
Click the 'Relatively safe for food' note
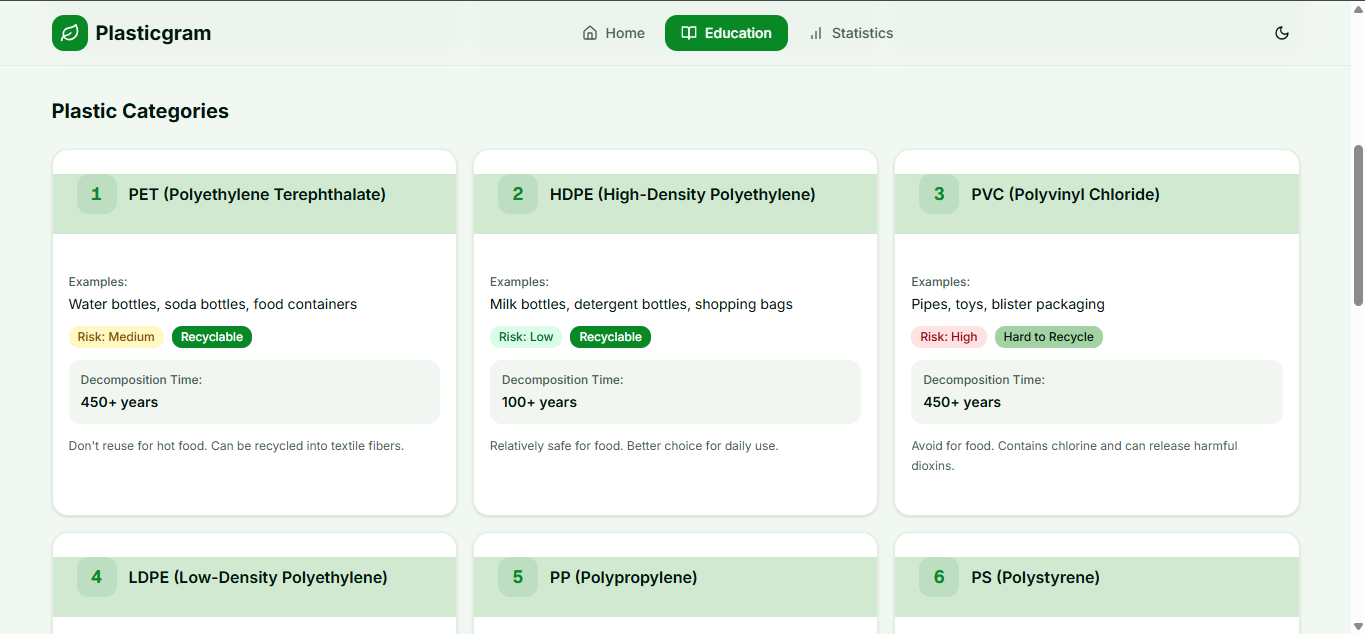634,446
